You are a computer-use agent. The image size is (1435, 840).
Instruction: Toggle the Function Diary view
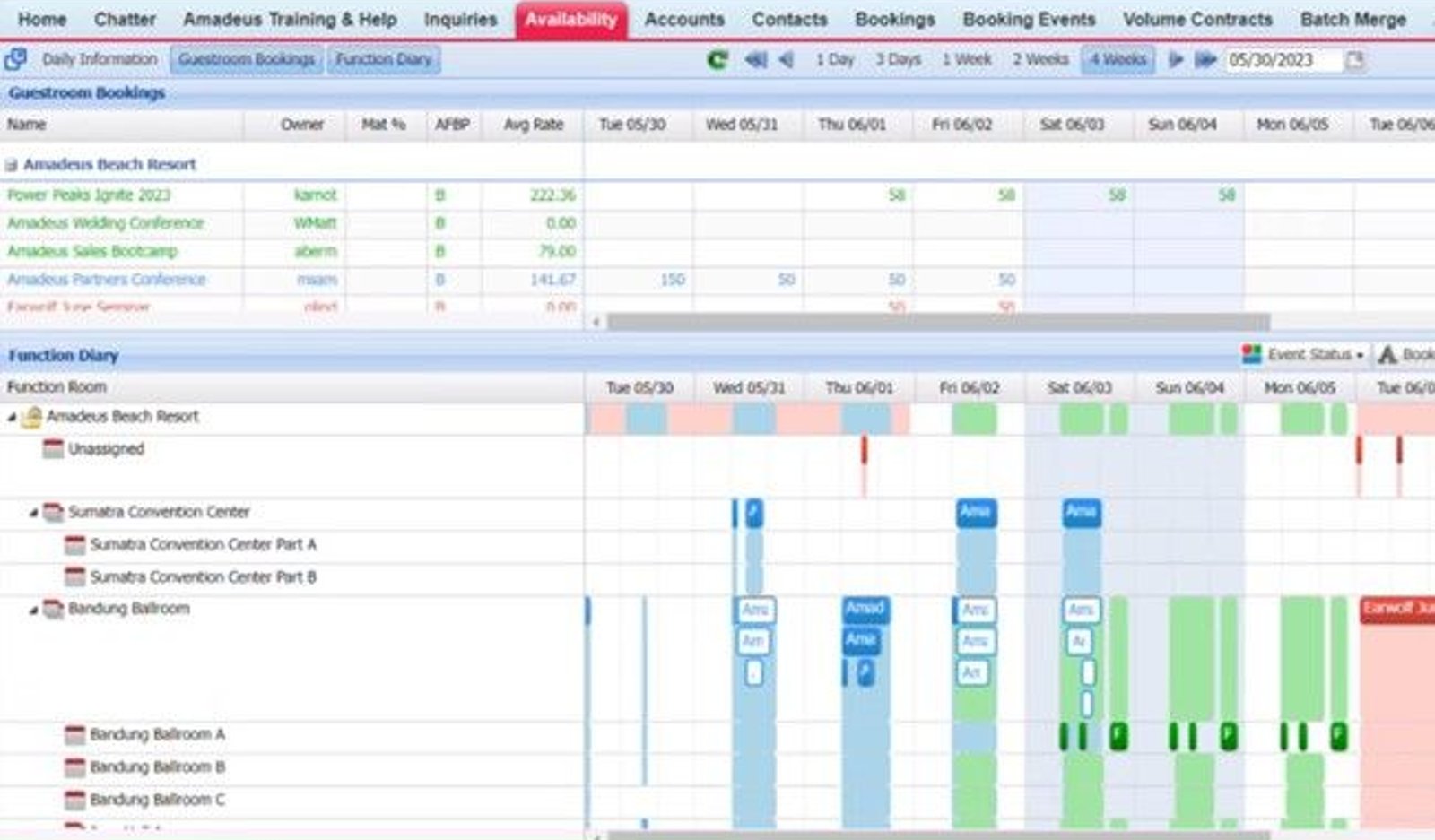click(x=384, y=59)
